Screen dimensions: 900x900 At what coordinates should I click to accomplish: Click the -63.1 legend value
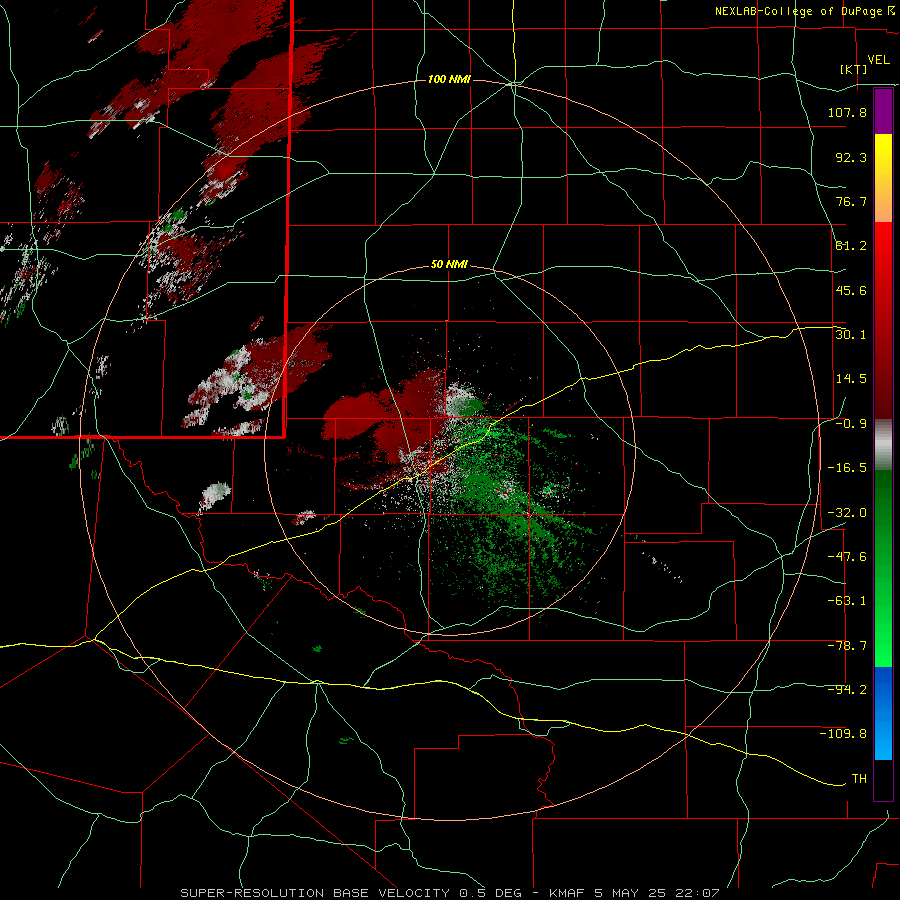pyautogui.click(x=847, y=601)
